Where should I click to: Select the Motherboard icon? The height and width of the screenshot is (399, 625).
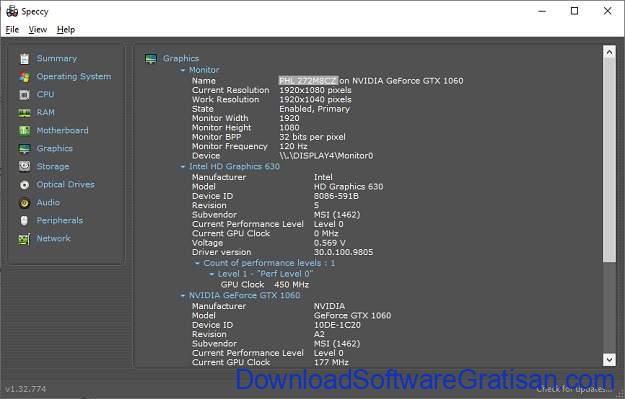click(24, 131)
